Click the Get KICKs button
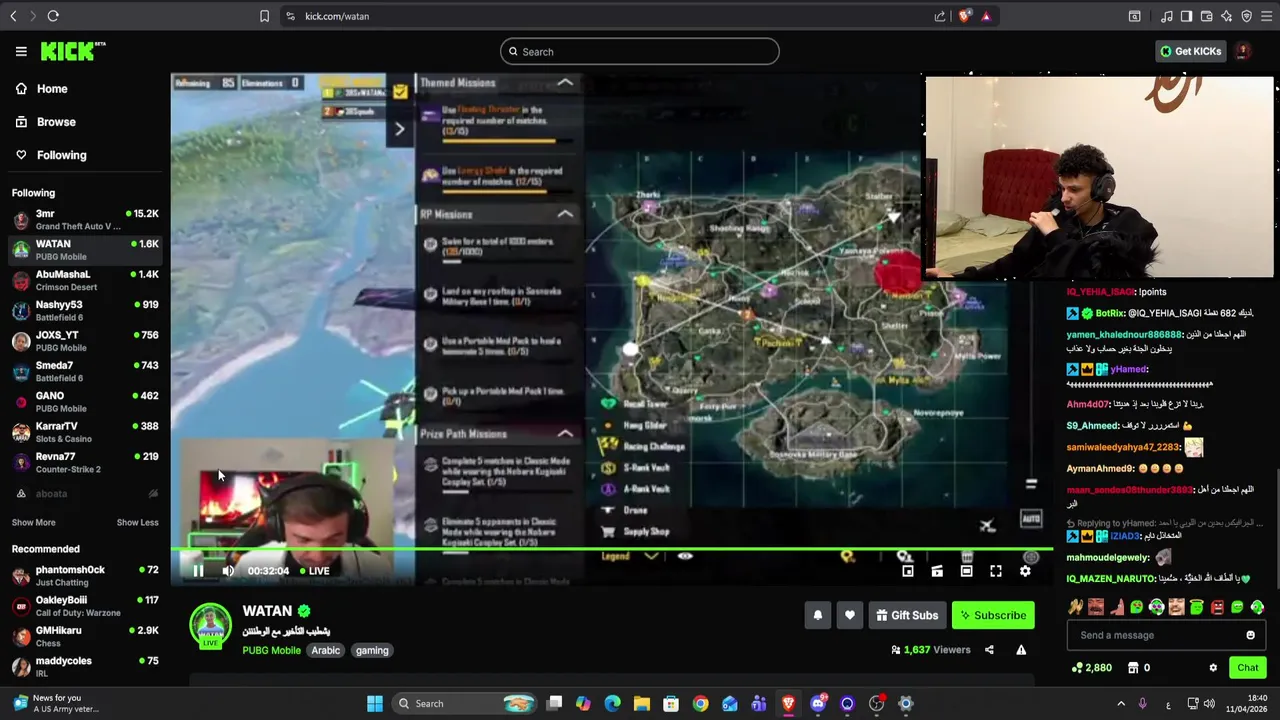 click(1191, 51)
